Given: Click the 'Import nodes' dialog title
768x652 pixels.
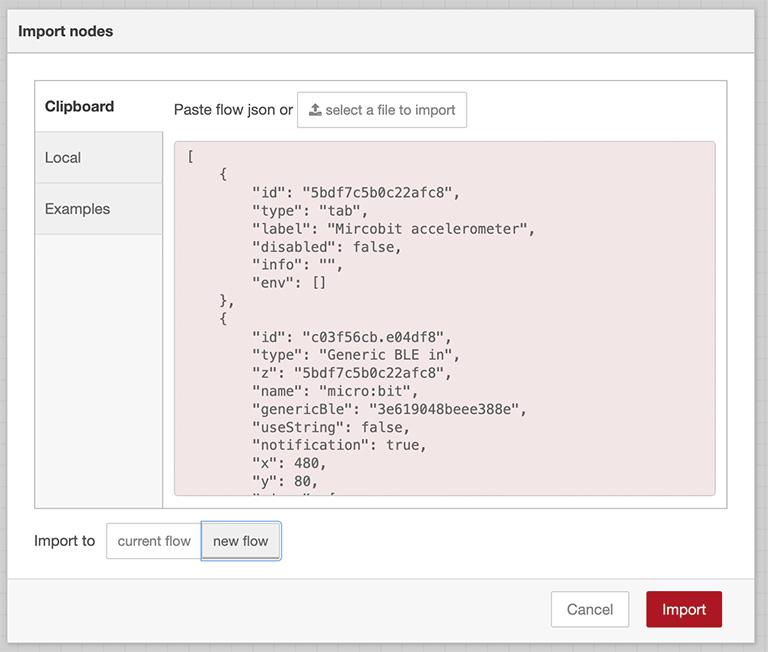Looking at the screenshot, I should pyautogui.click(x=66, y=31).
